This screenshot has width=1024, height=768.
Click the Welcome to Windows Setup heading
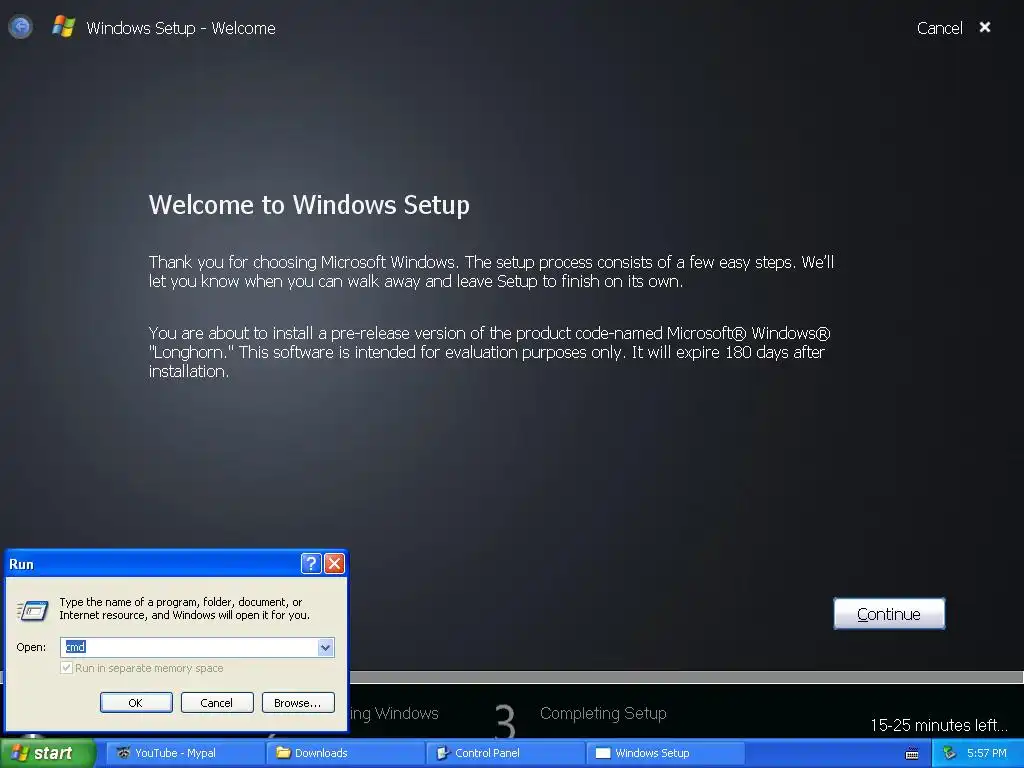coord(309,205)
